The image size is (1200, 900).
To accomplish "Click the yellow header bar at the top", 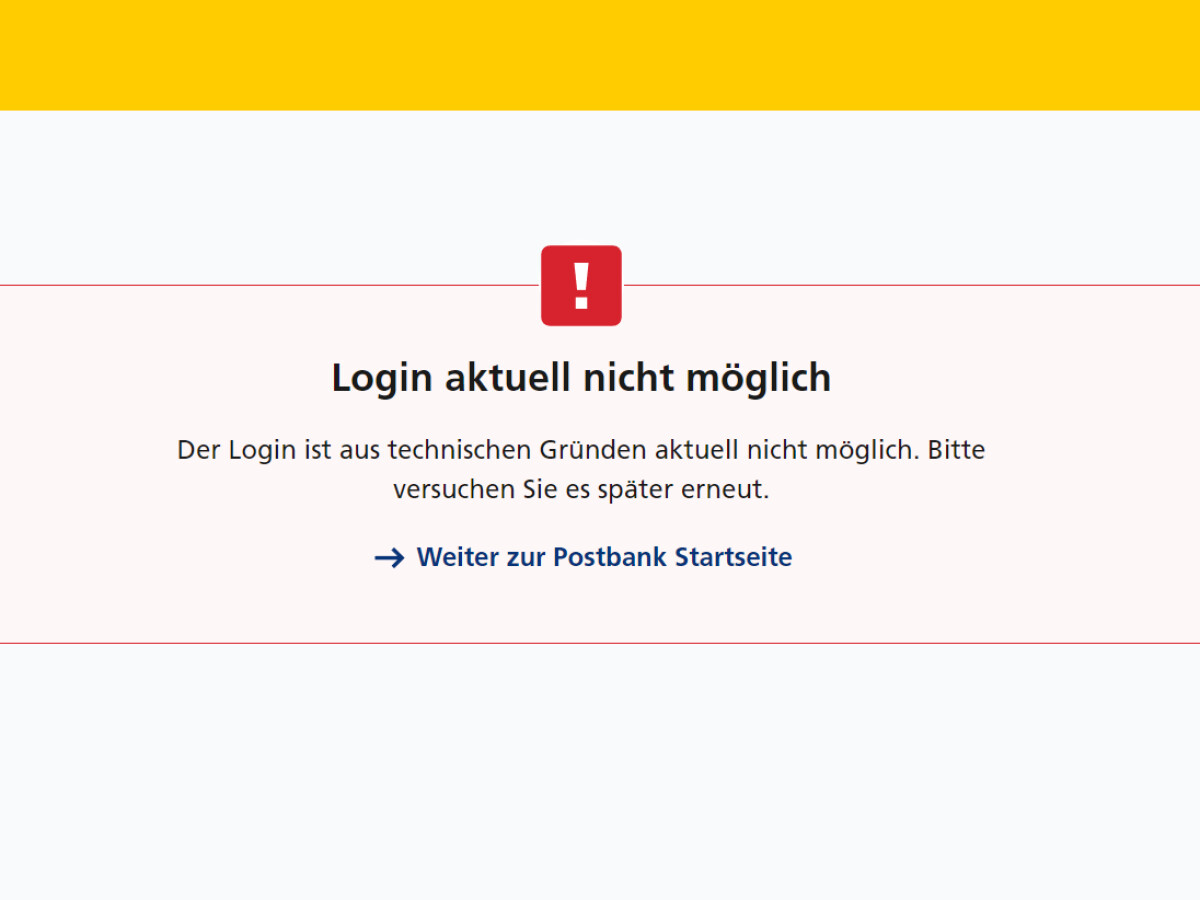I will pos(600,55).
